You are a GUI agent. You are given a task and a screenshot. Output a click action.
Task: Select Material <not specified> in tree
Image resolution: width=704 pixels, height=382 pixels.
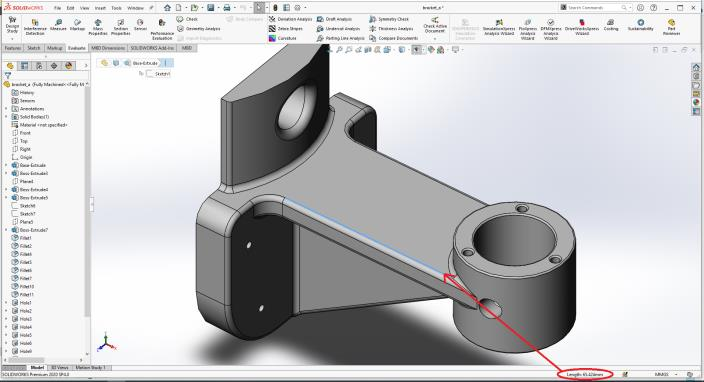pos(40,125)
